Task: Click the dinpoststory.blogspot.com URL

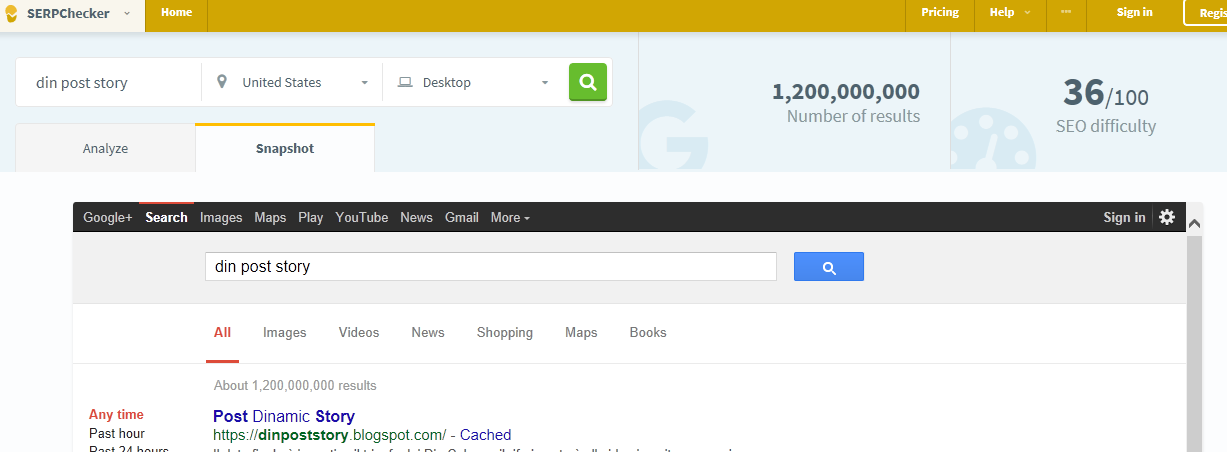Action: pos(329,435)
